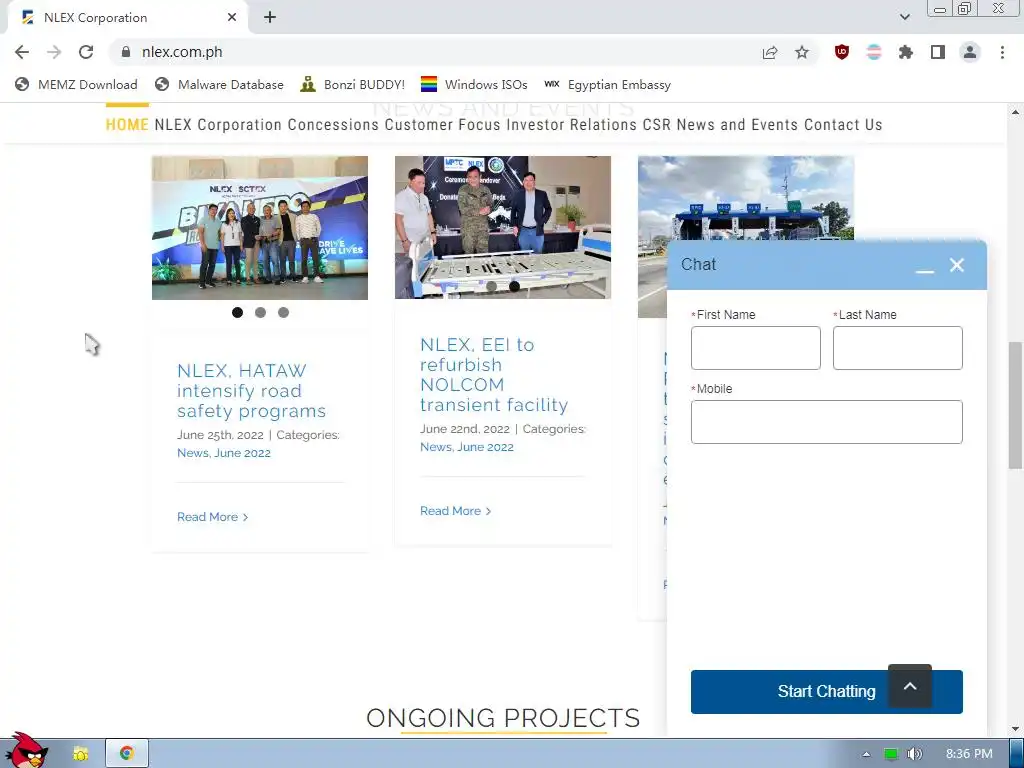This screenshot has height=768, width=1024.
Task: Select second carousel dot under HATAW photo
Action: click(261, 313)
